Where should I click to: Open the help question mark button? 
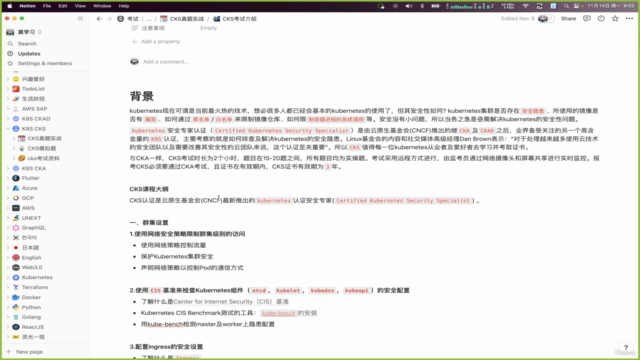[x=626, y=348]
